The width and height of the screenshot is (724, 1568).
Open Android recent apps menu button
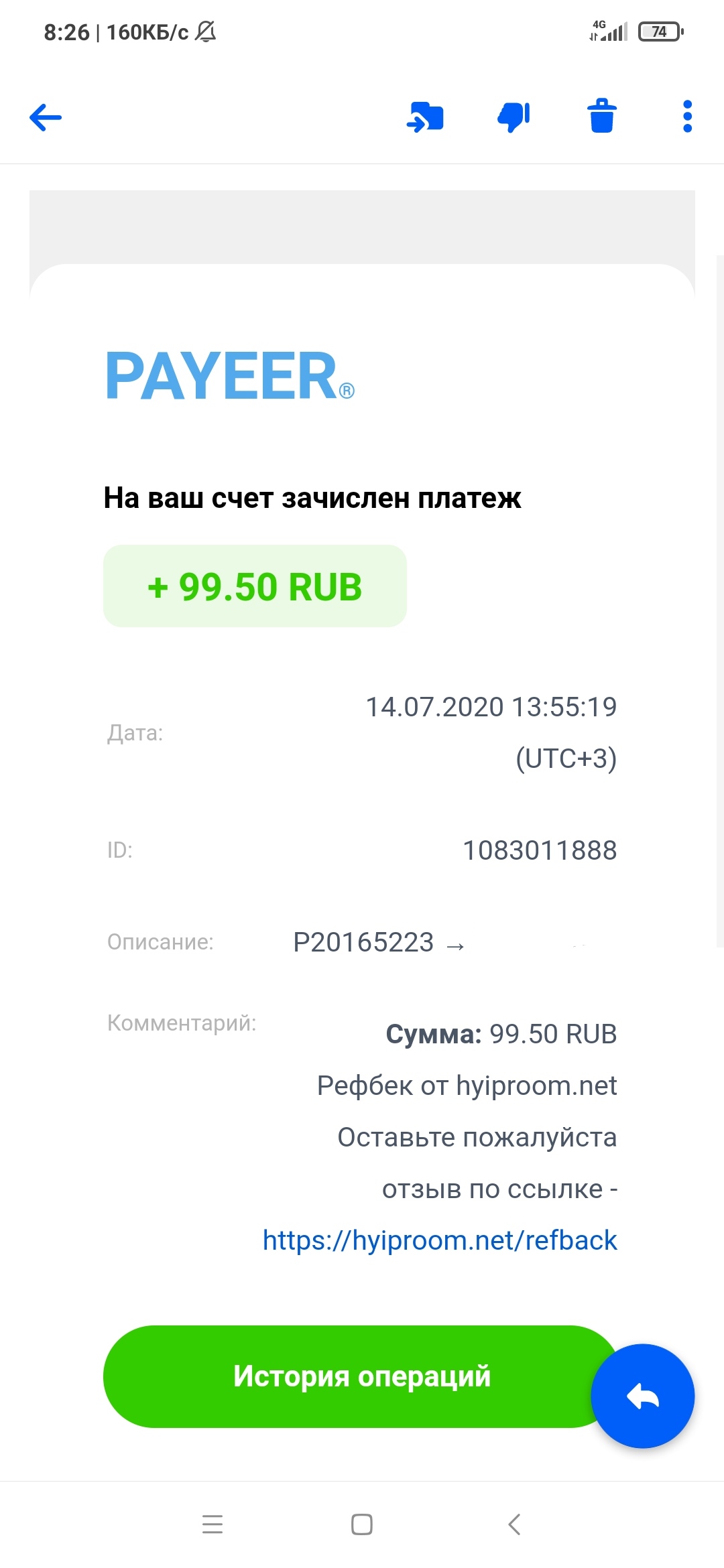213,1524
